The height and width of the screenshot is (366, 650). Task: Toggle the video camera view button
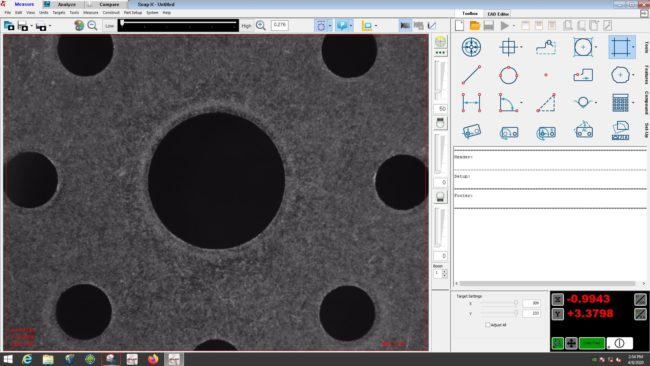(x=405, y=26)
